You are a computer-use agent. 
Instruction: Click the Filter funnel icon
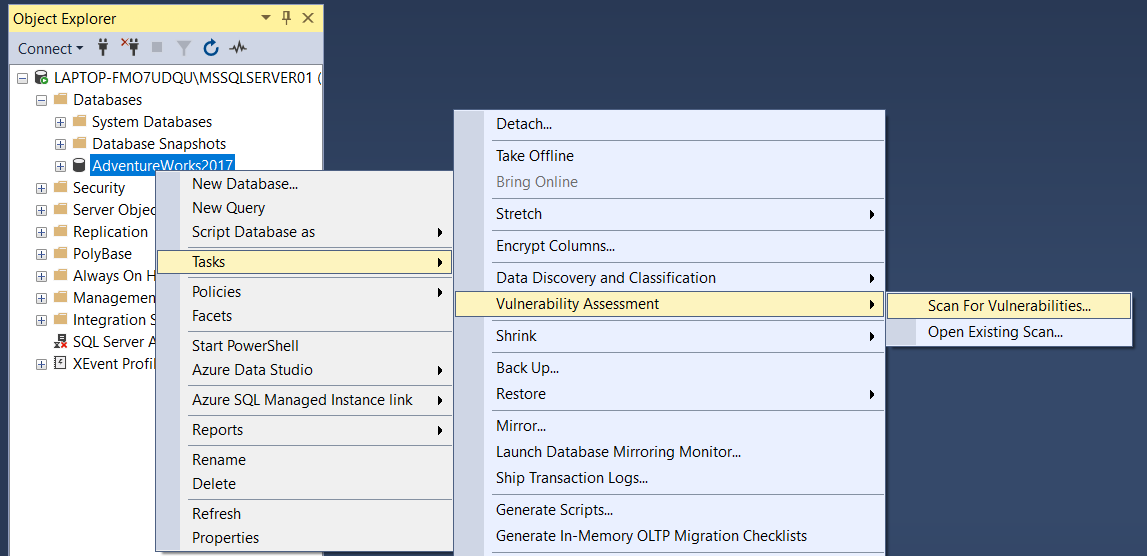(184, 48)
